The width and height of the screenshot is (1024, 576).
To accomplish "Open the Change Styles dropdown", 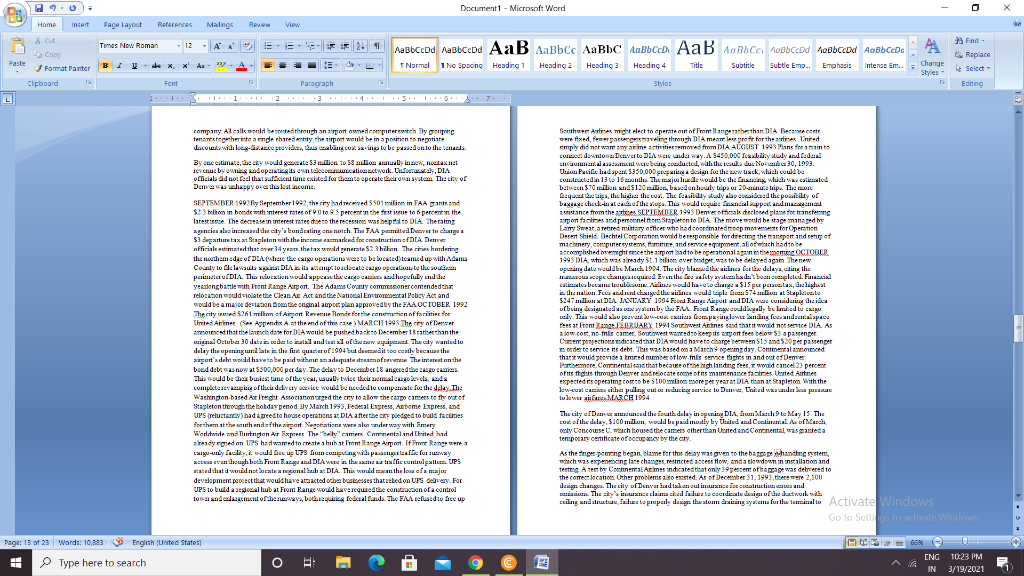I will pos(931,57).
